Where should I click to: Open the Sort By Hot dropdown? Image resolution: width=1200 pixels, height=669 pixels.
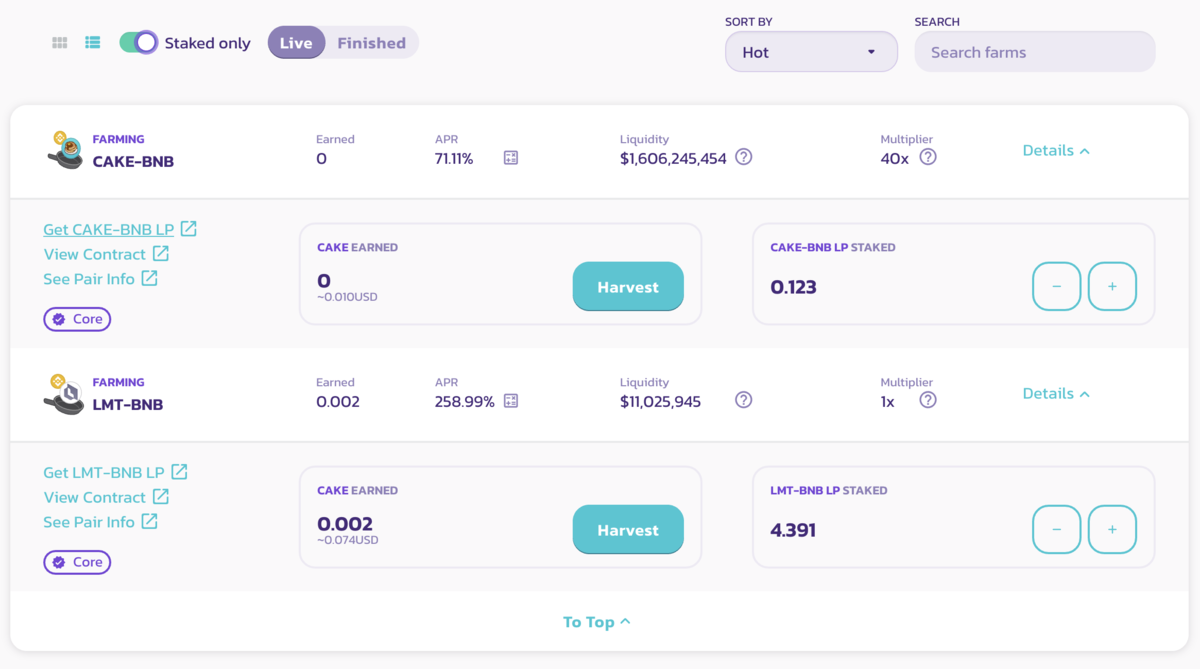coord(811,52)
